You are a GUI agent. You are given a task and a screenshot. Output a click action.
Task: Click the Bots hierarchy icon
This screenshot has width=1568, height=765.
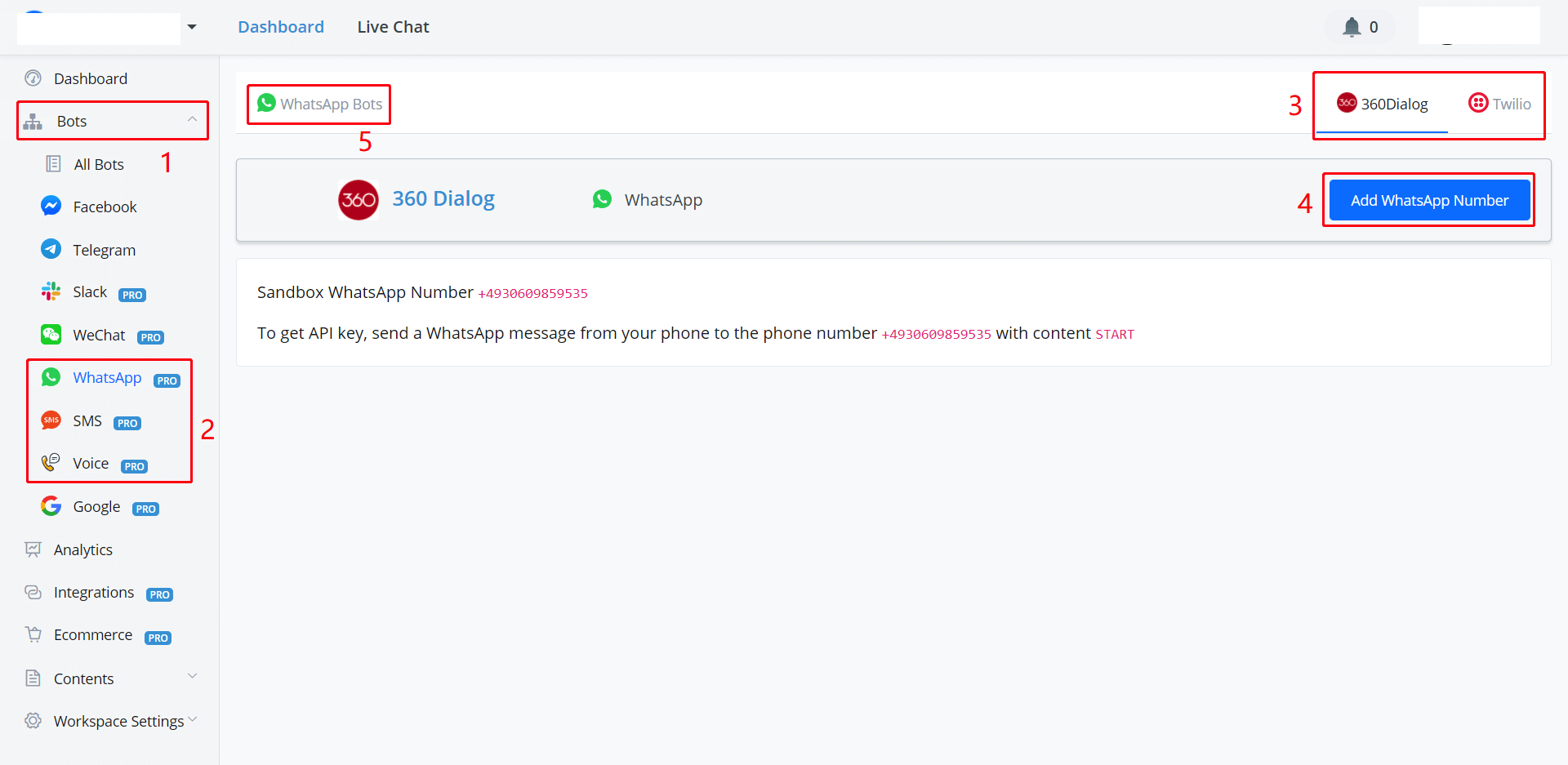(33, 122)
